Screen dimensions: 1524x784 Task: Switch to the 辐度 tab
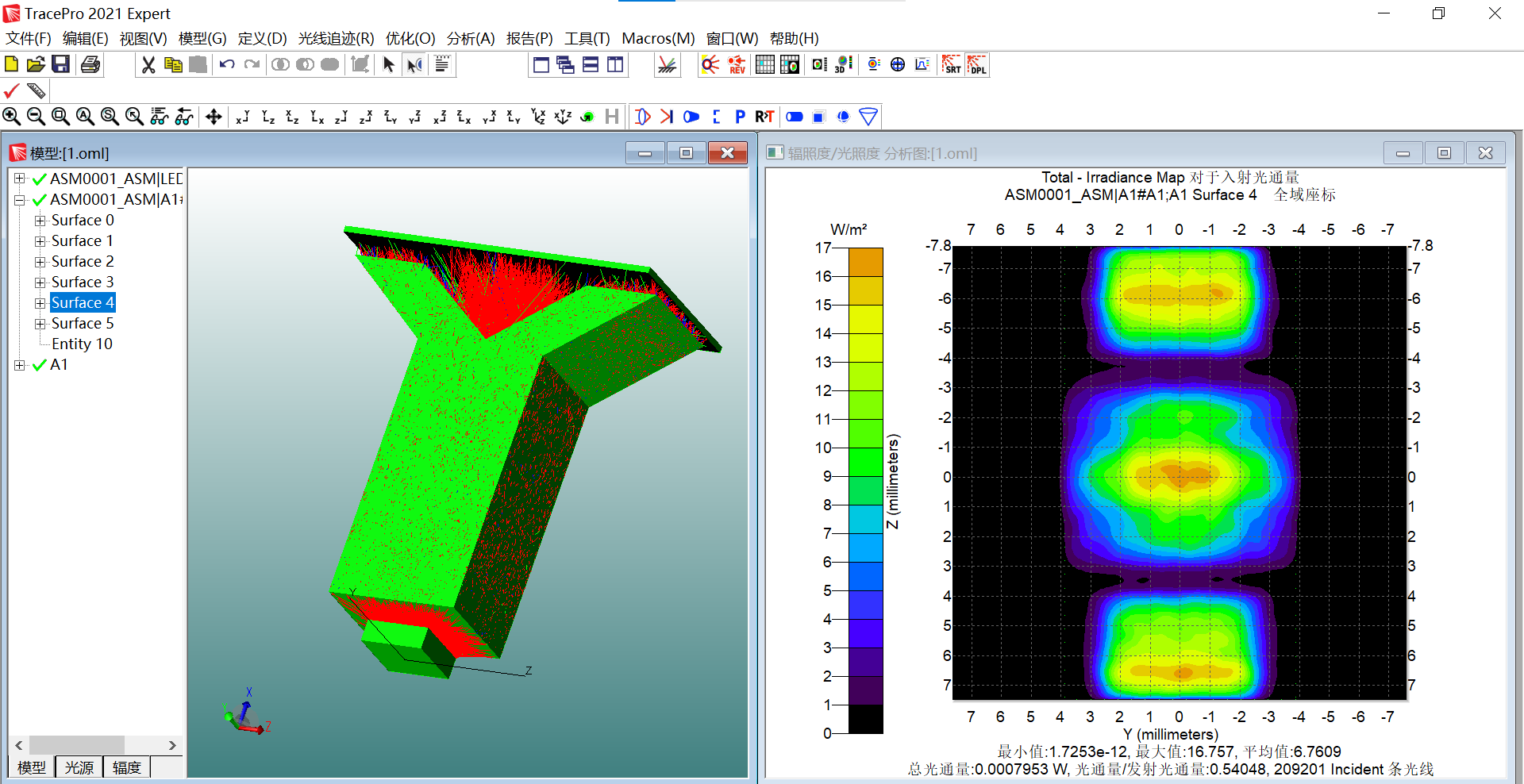127,767
